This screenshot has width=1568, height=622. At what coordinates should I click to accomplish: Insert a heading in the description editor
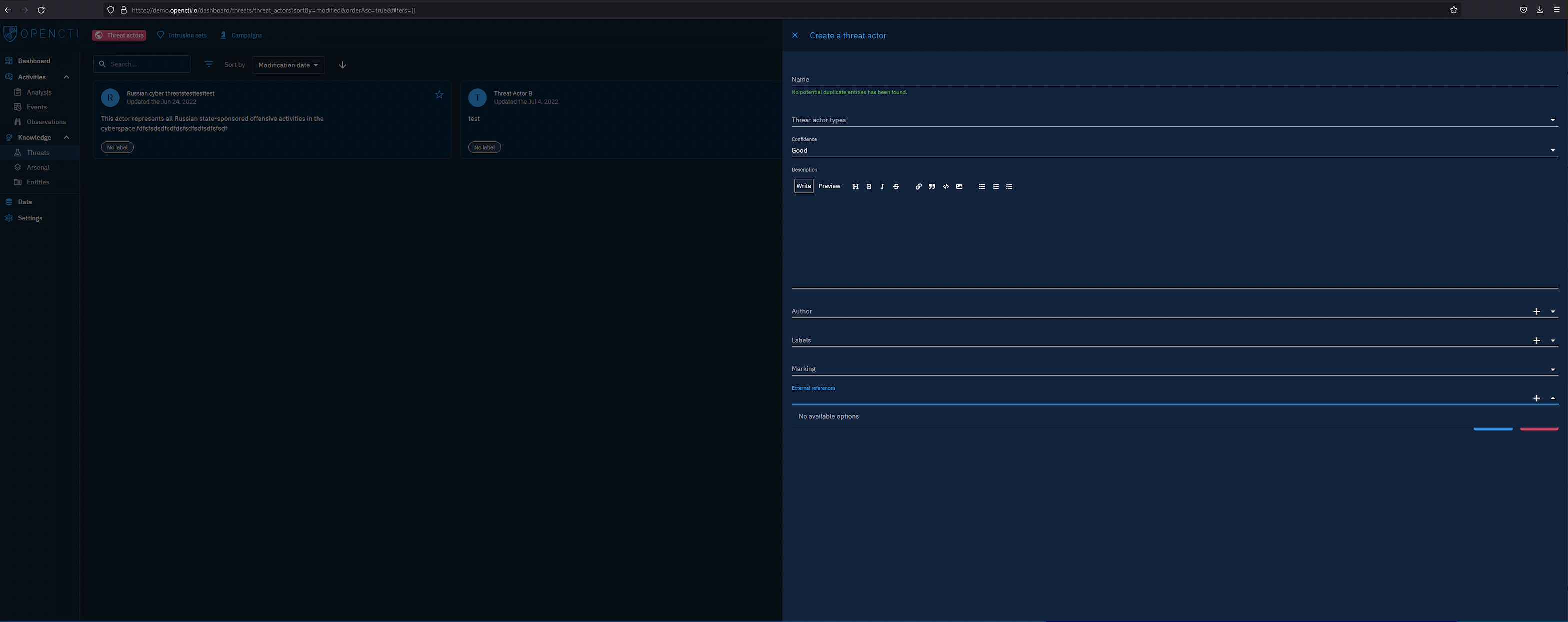tap(856, 187)
